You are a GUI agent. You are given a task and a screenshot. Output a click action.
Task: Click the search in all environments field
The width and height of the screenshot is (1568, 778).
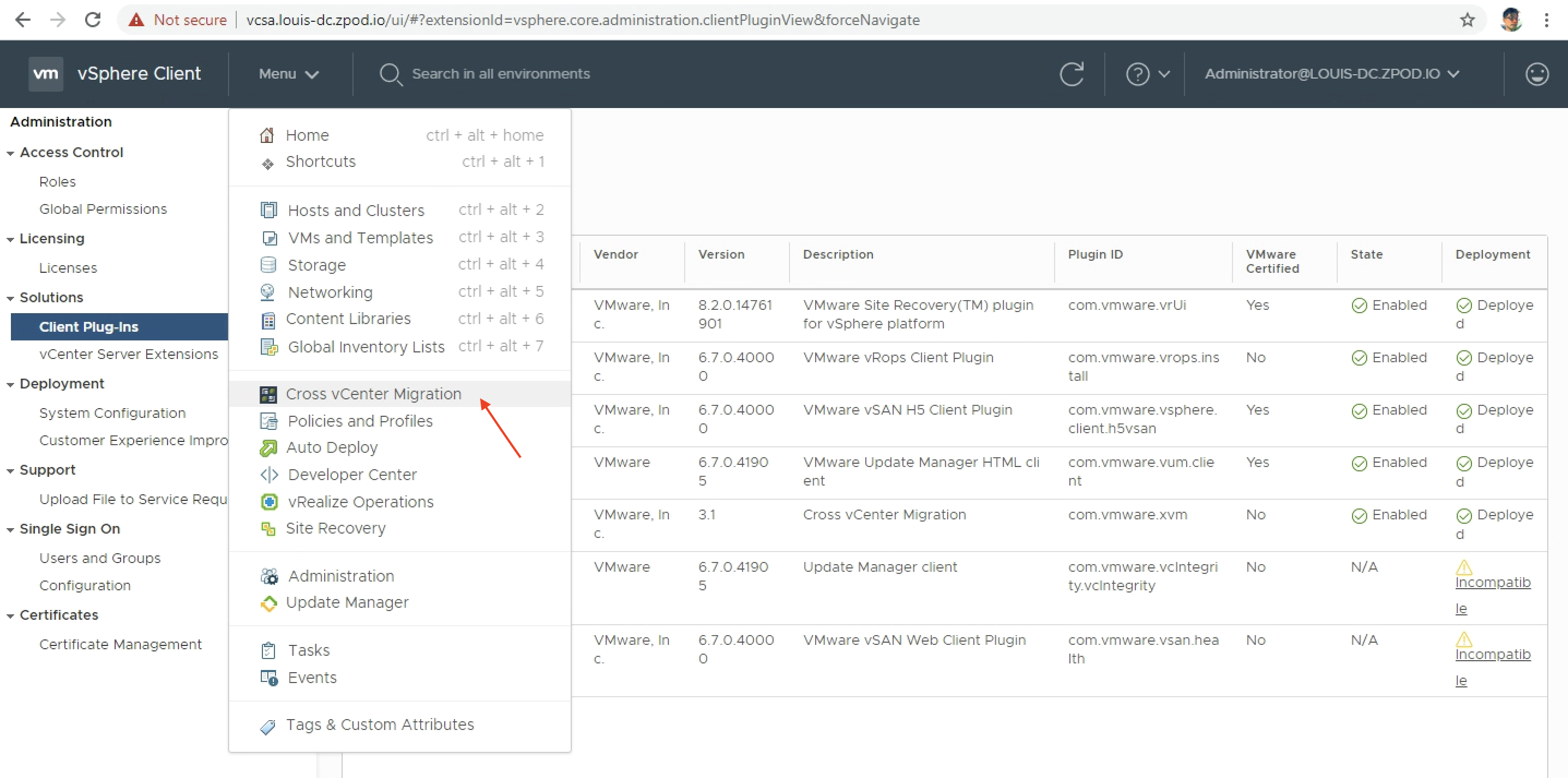tap(500, 74)
